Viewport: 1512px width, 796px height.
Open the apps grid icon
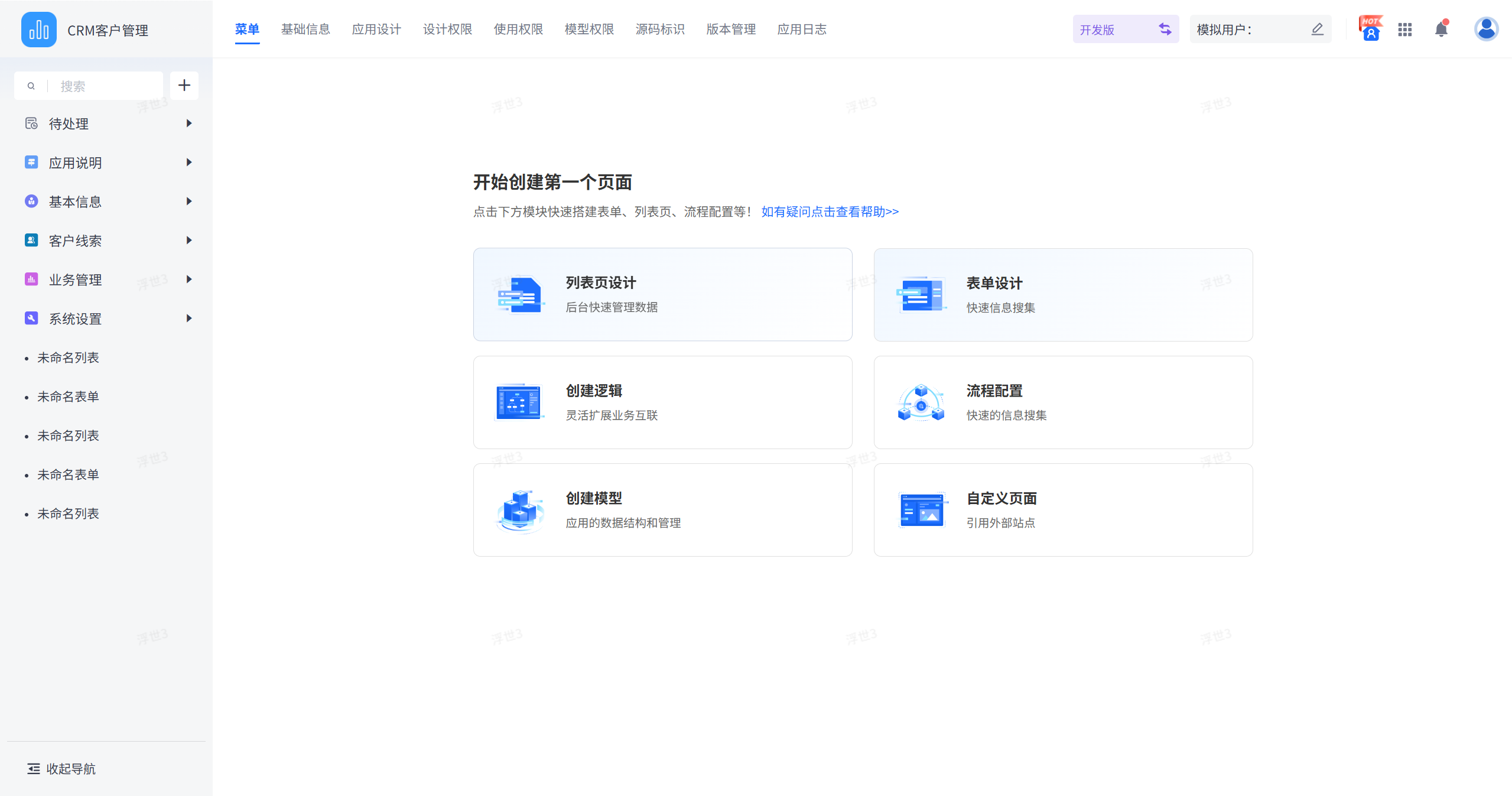tap(1404, 30)
